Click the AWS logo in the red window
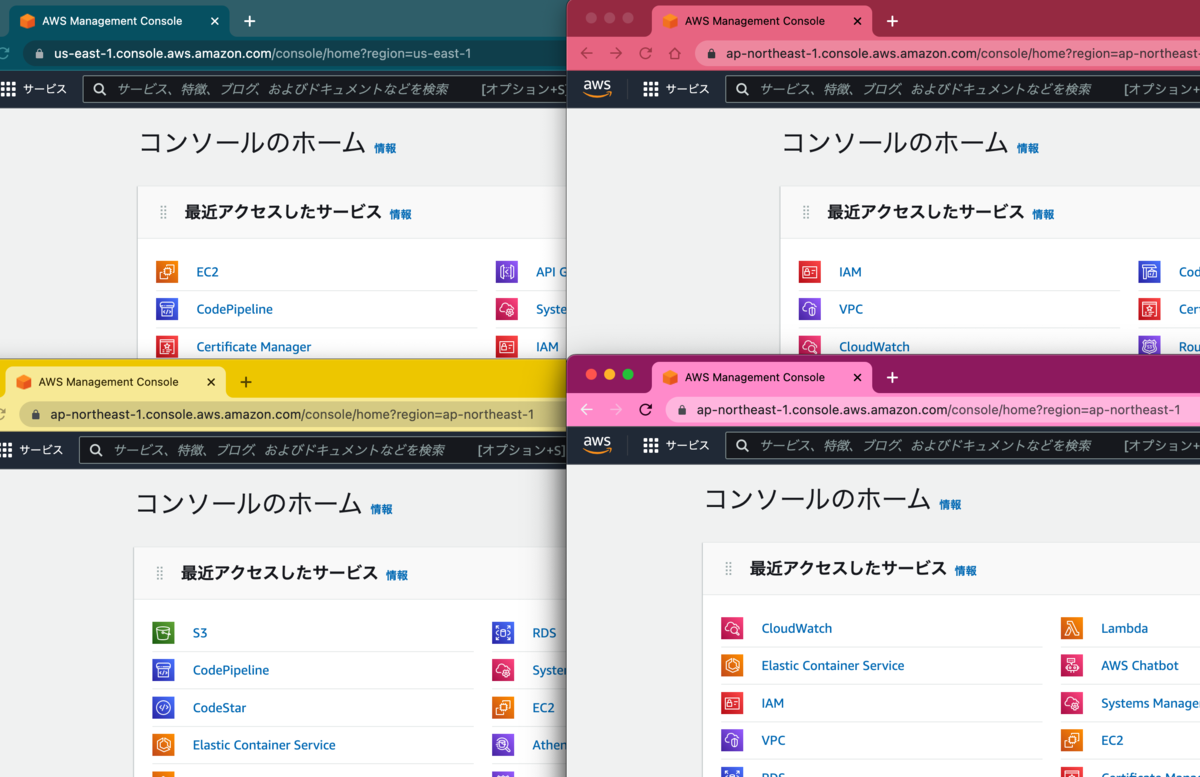 point(597,89)
